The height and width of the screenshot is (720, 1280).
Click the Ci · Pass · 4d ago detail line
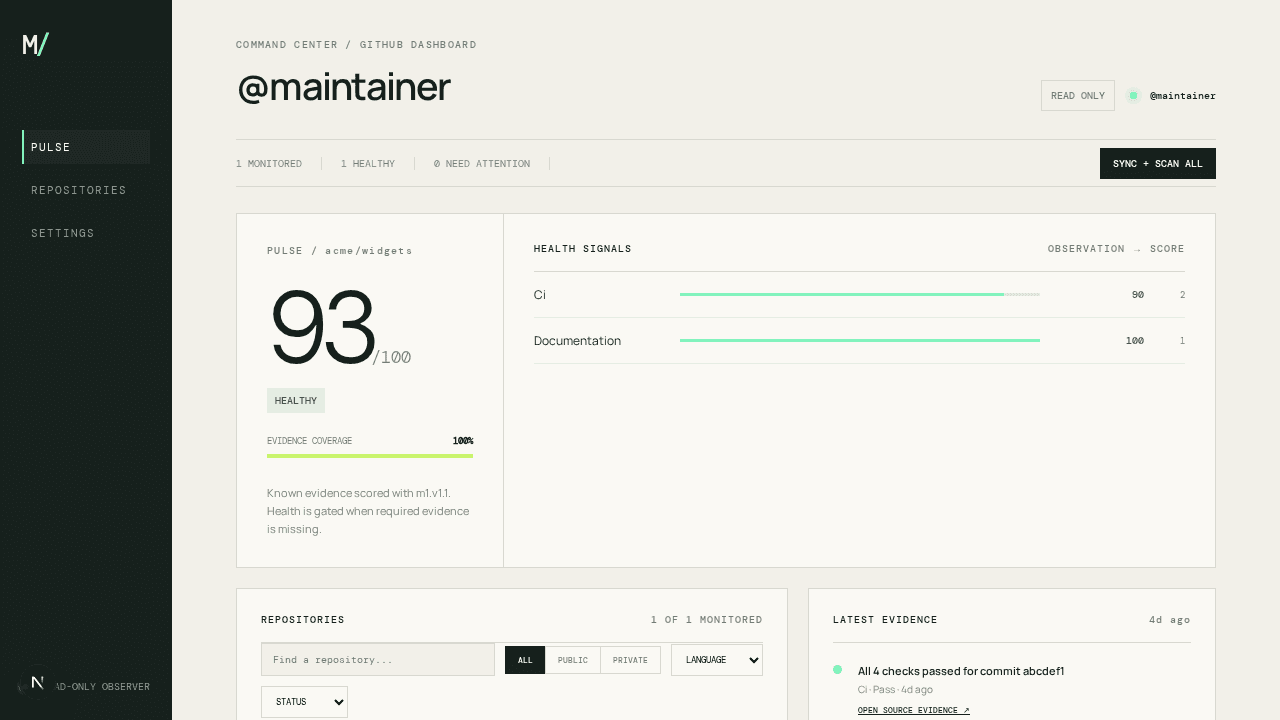pyautogui.click(x=895, y=690)
